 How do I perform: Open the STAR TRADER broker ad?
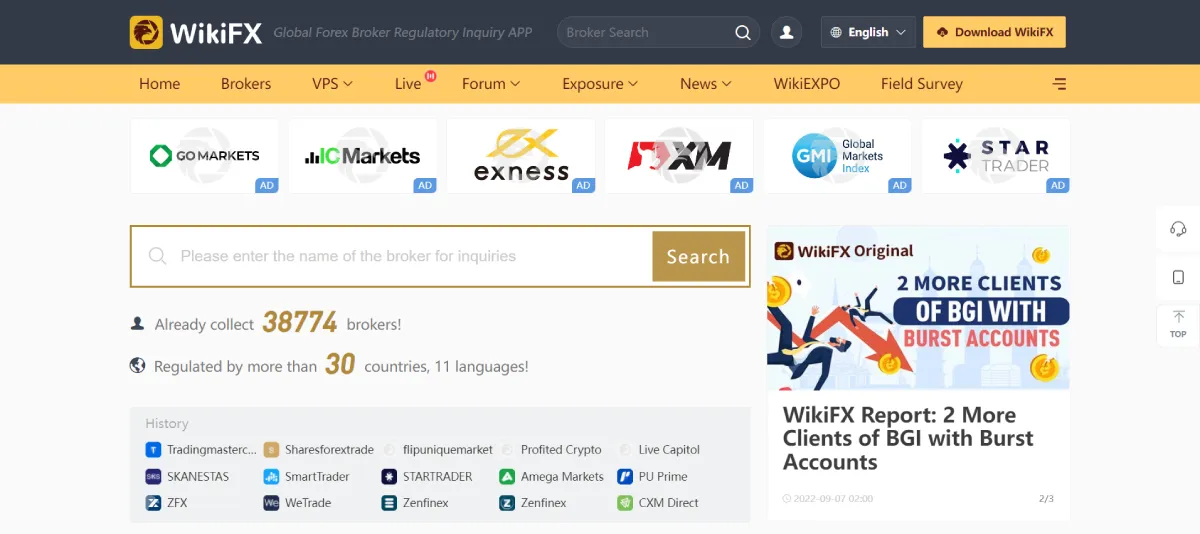996,156
